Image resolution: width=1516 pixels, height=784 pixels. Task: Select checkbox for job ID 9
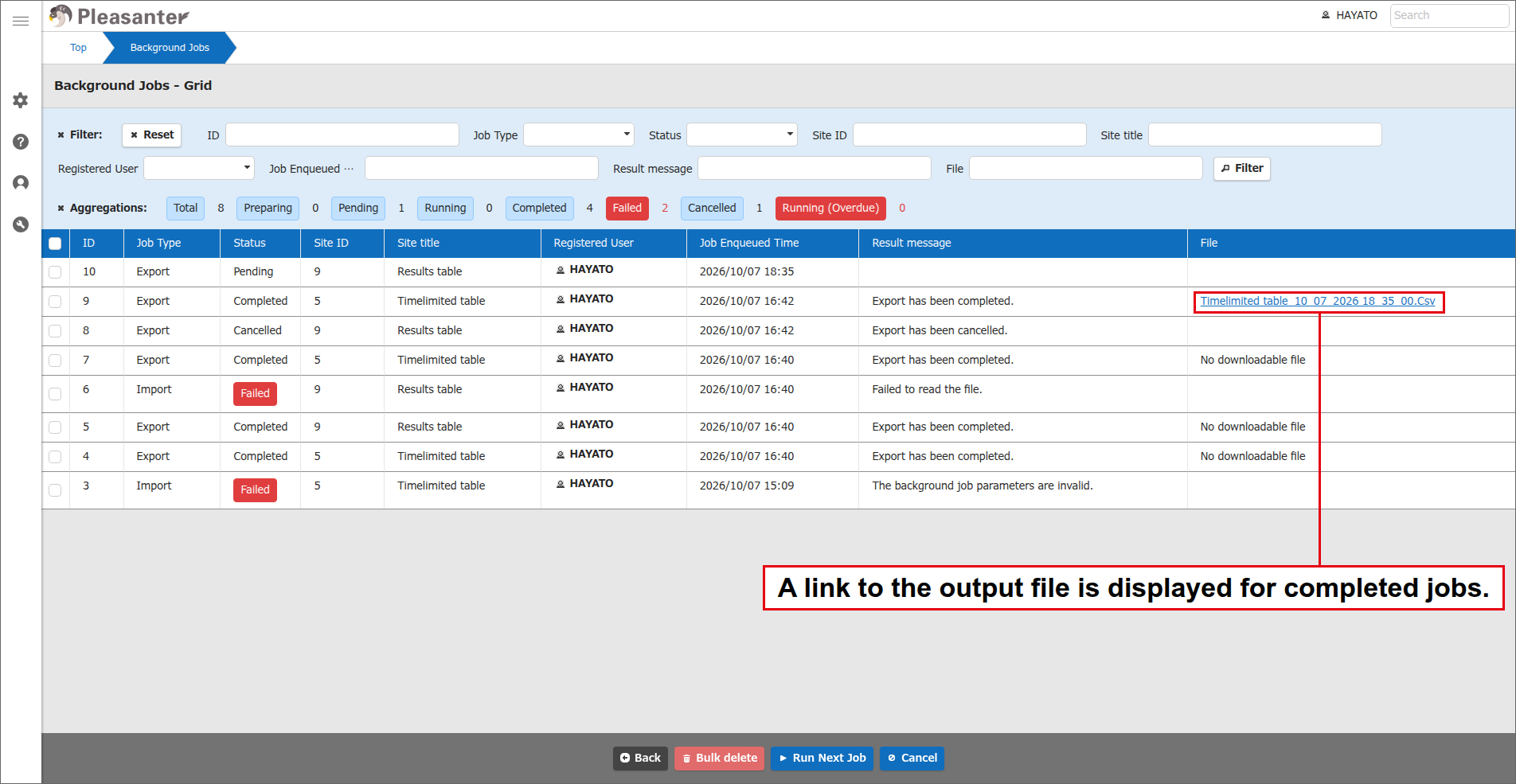pyautogui.click(x=55, y=302)
